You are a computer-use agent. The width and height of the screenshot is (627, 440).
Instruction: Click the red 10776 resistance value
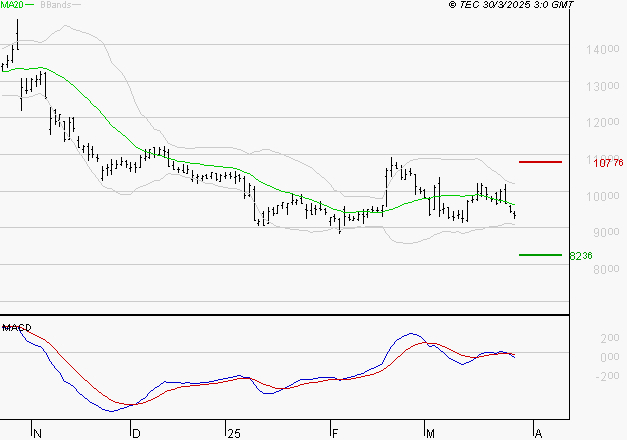pos(608,162)
